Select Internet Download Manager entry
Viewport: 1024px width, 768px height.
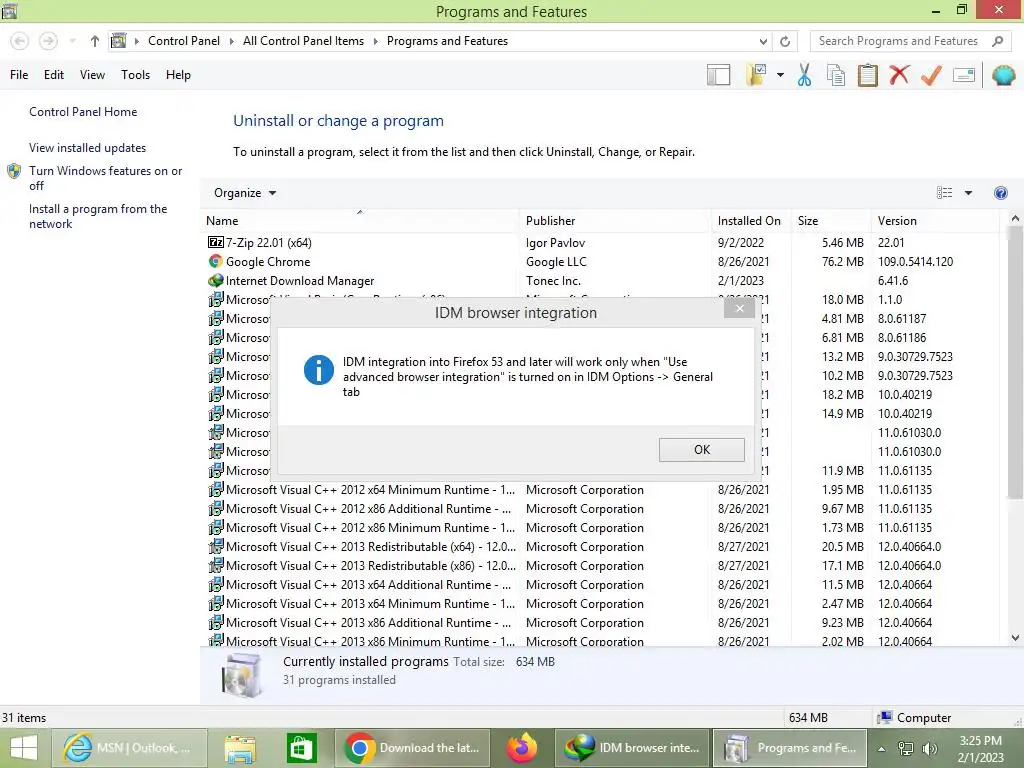601,280
